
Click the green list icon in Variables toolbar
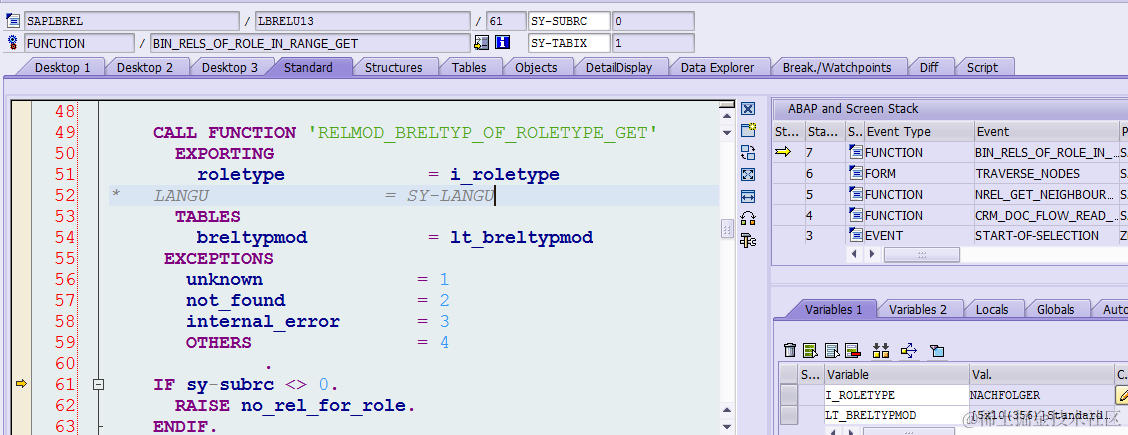point(811,350)
